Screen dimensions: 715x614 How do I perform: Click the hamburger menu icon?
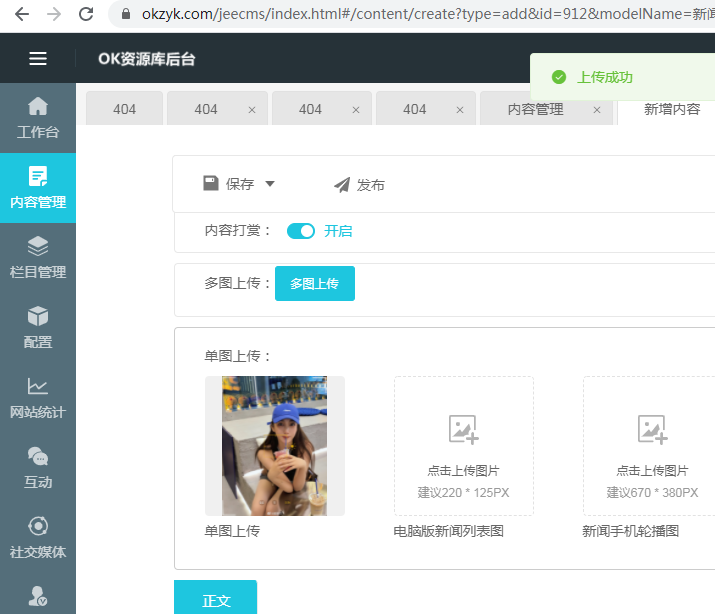pyautogui.click(x=38, y=59)
